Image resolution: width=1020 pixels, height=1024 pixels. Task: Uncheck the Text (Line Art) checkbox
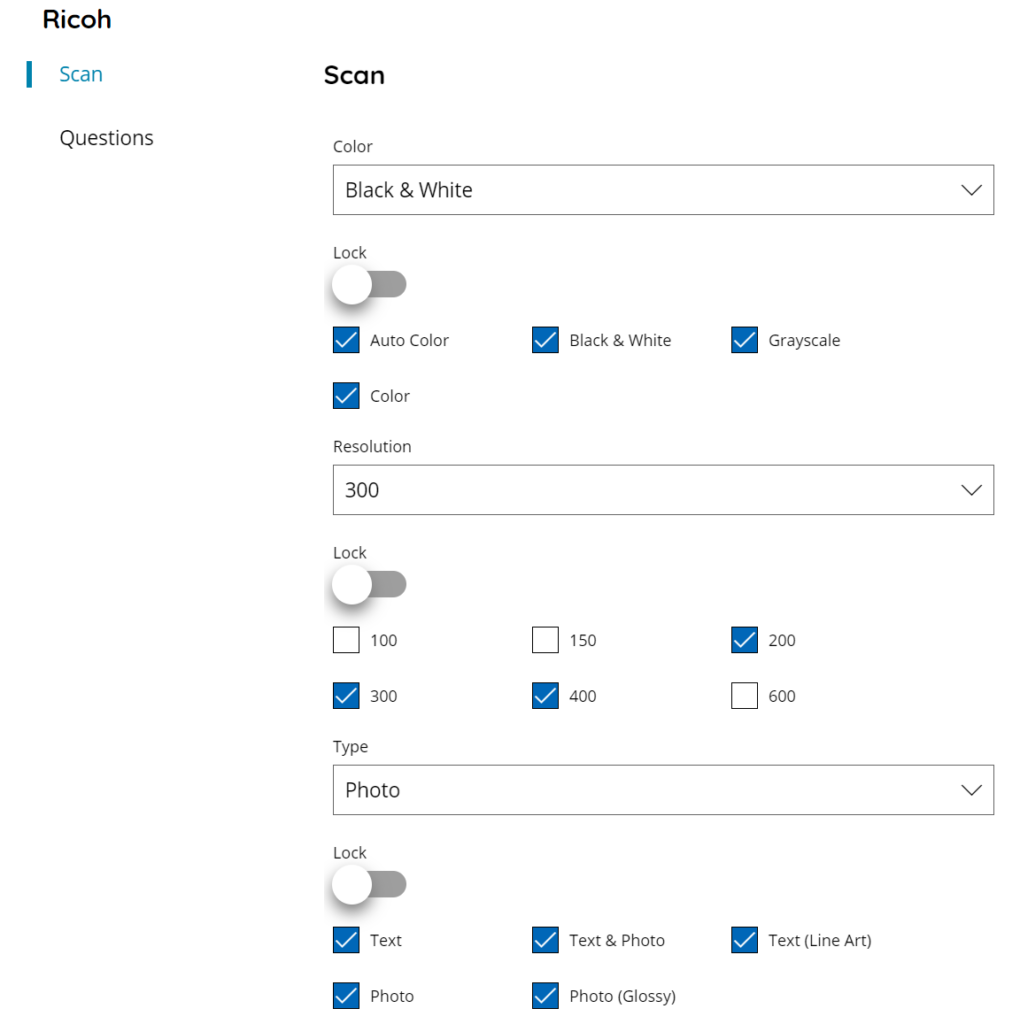(744, 940)
